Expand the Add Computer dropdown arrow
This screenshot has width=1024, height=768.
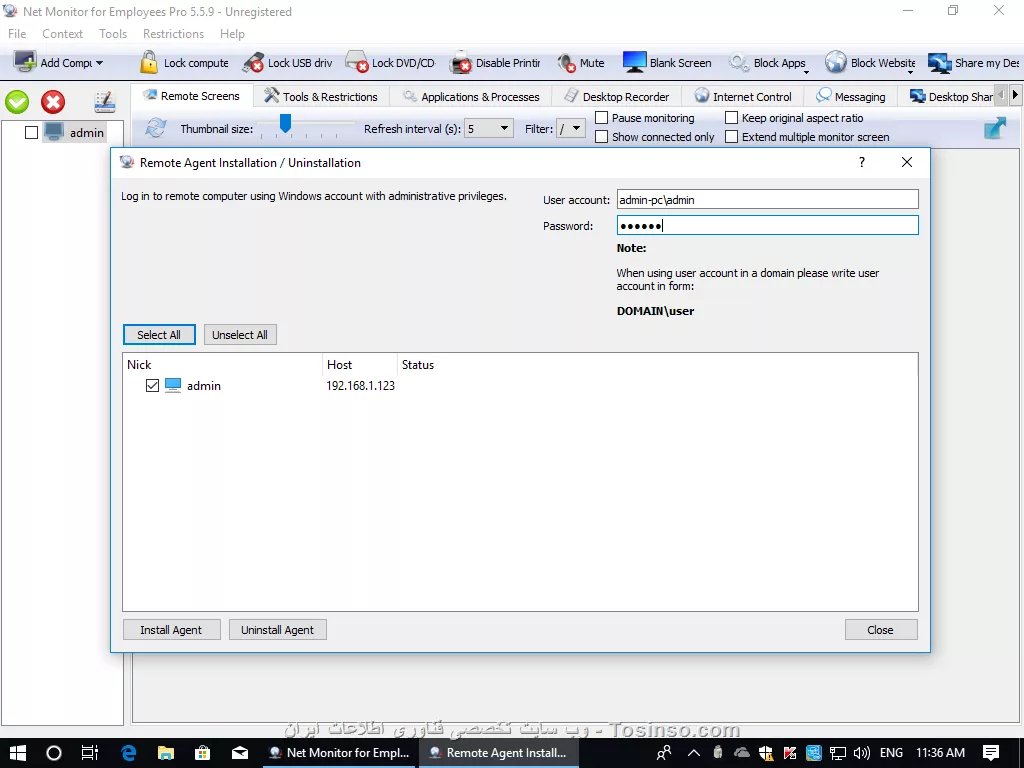point(99,63)
